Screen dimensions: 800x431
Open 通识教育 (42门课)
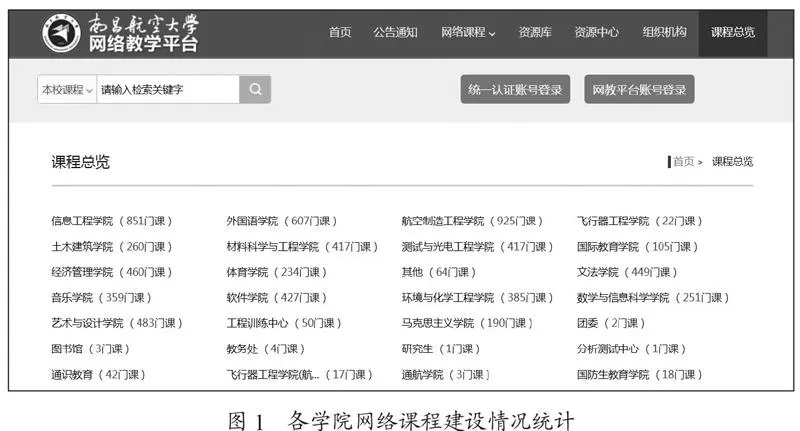[98, 375]
